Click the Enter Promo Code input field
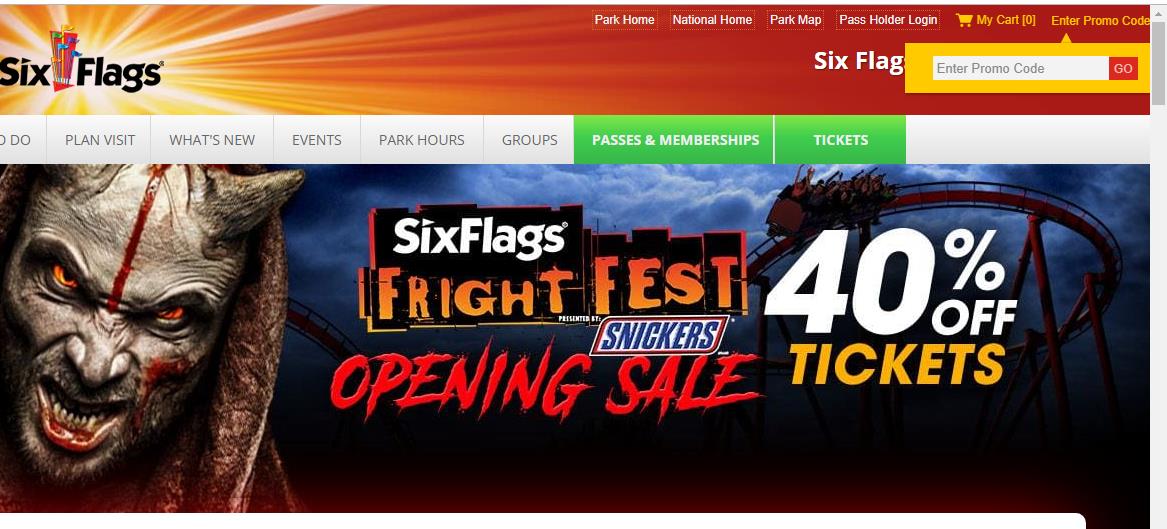Viewport: 1167px width, 529px height. 1020,68
